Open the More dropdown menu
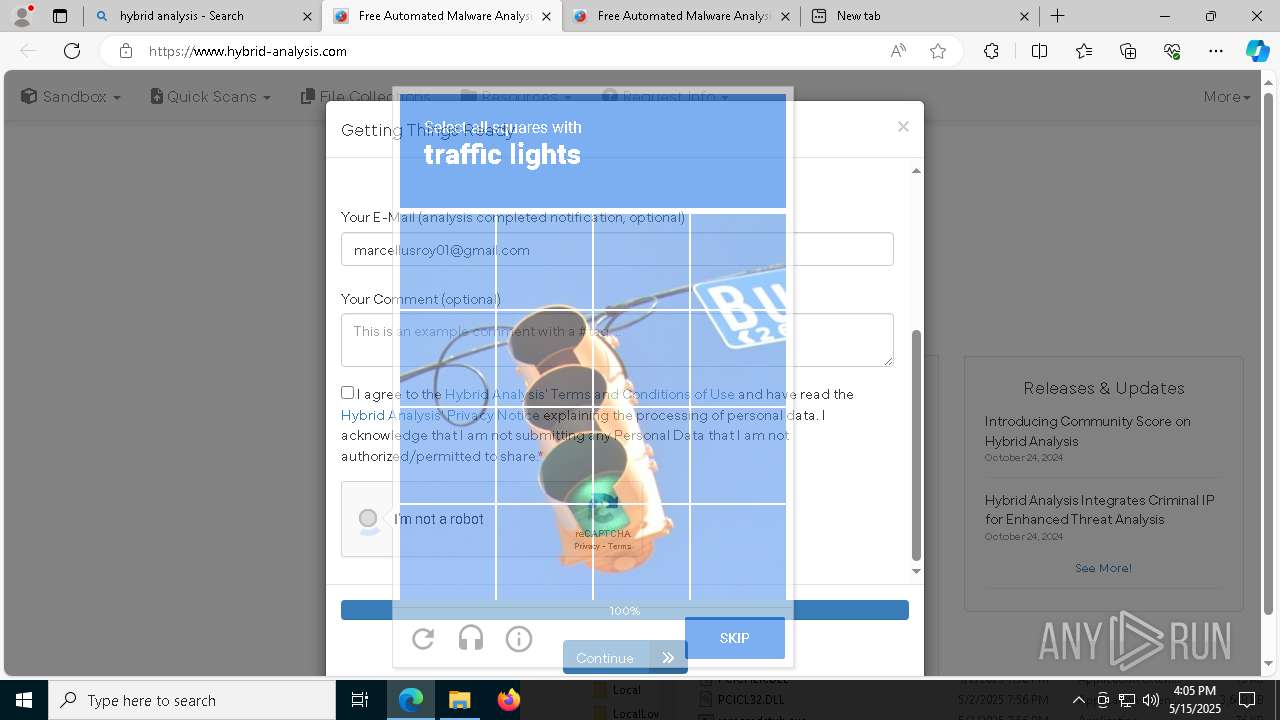 [x=1227, y=97]
